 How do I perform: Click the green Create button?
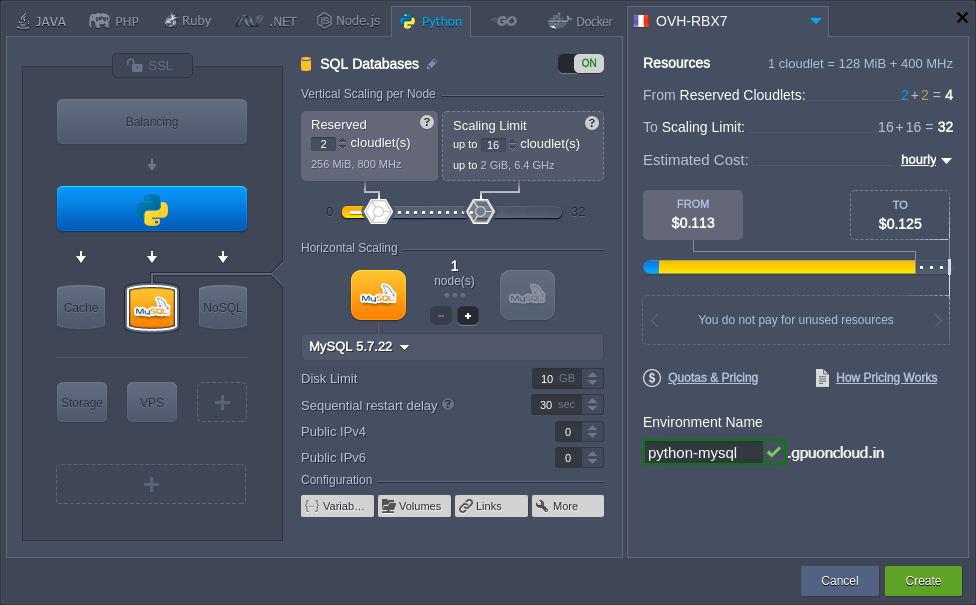pos(922,581)
